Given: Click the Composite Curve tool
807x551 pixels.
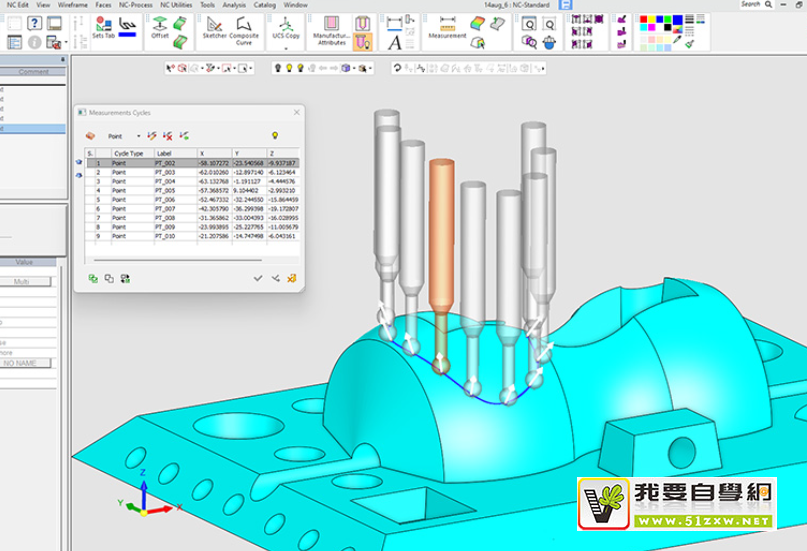Looking at the screenshot, I should 243,25.
